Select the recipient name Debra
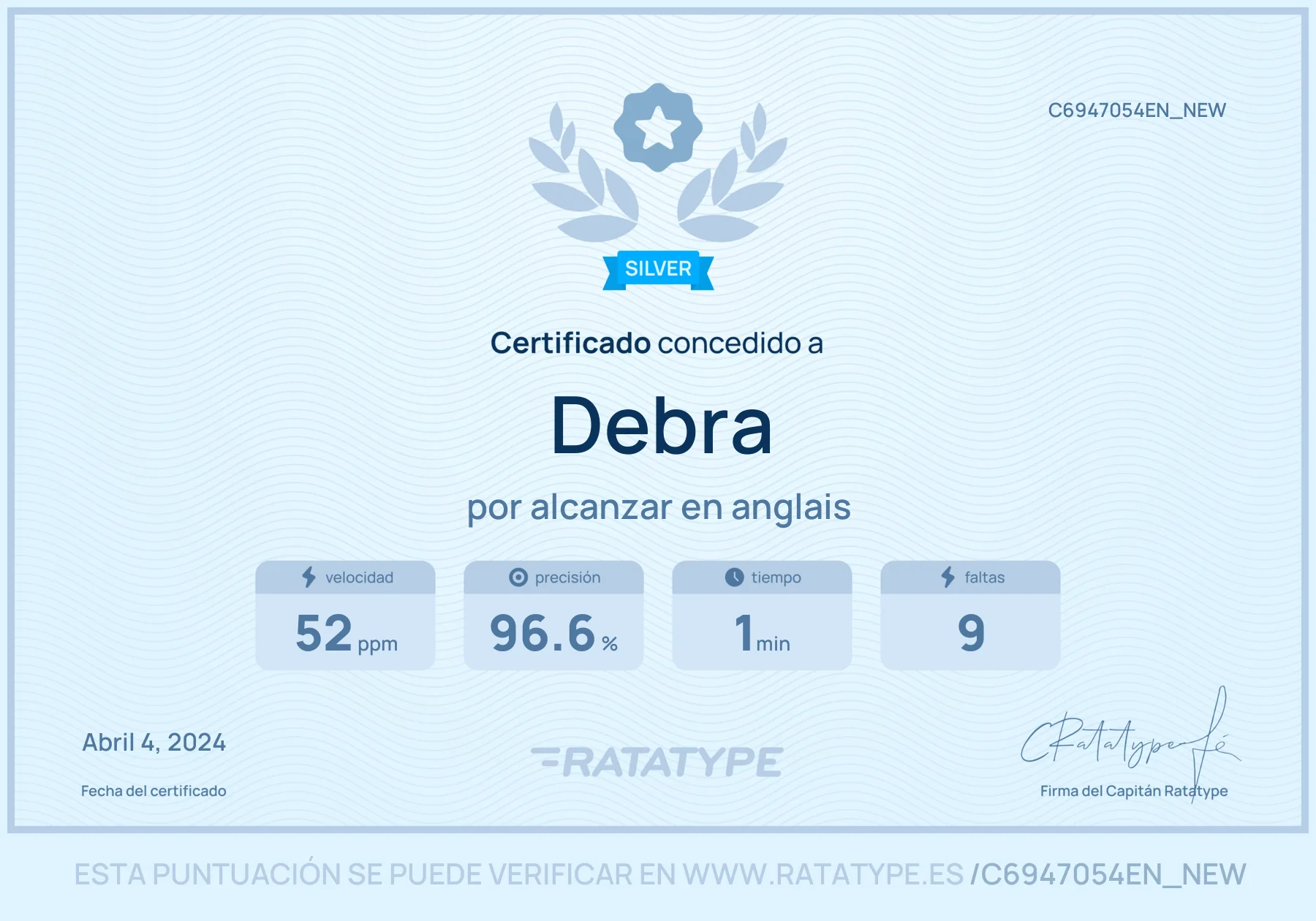 [x=662, y=425]
